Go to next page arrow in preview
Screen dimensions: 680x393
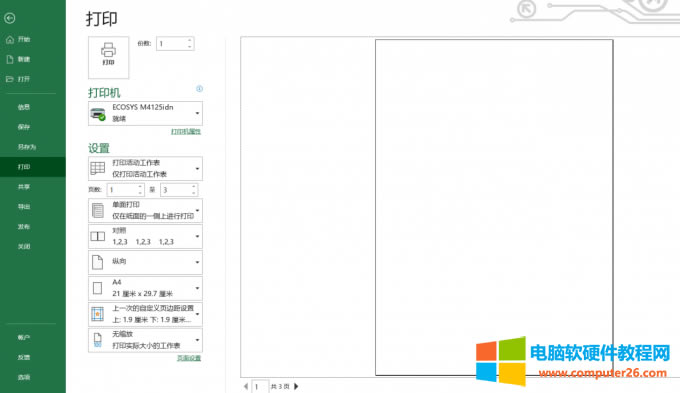click(296, 386)
